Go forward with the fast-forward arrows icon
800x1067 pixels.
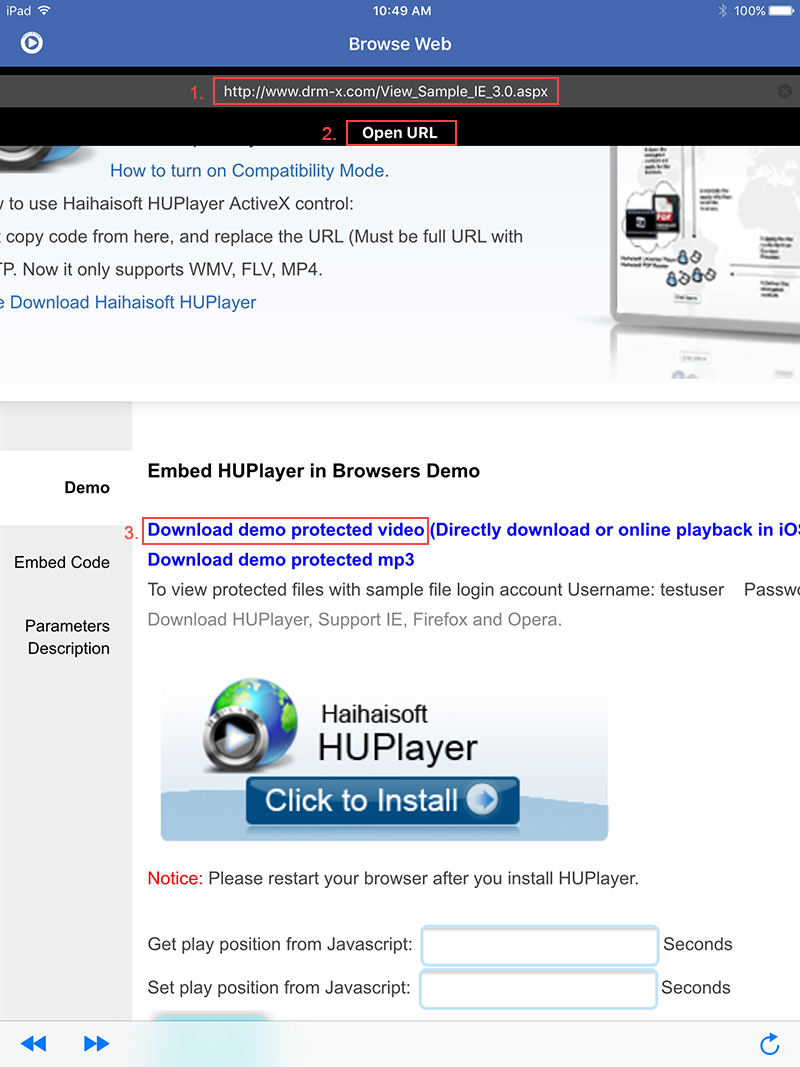click(x=96, y=1043)
